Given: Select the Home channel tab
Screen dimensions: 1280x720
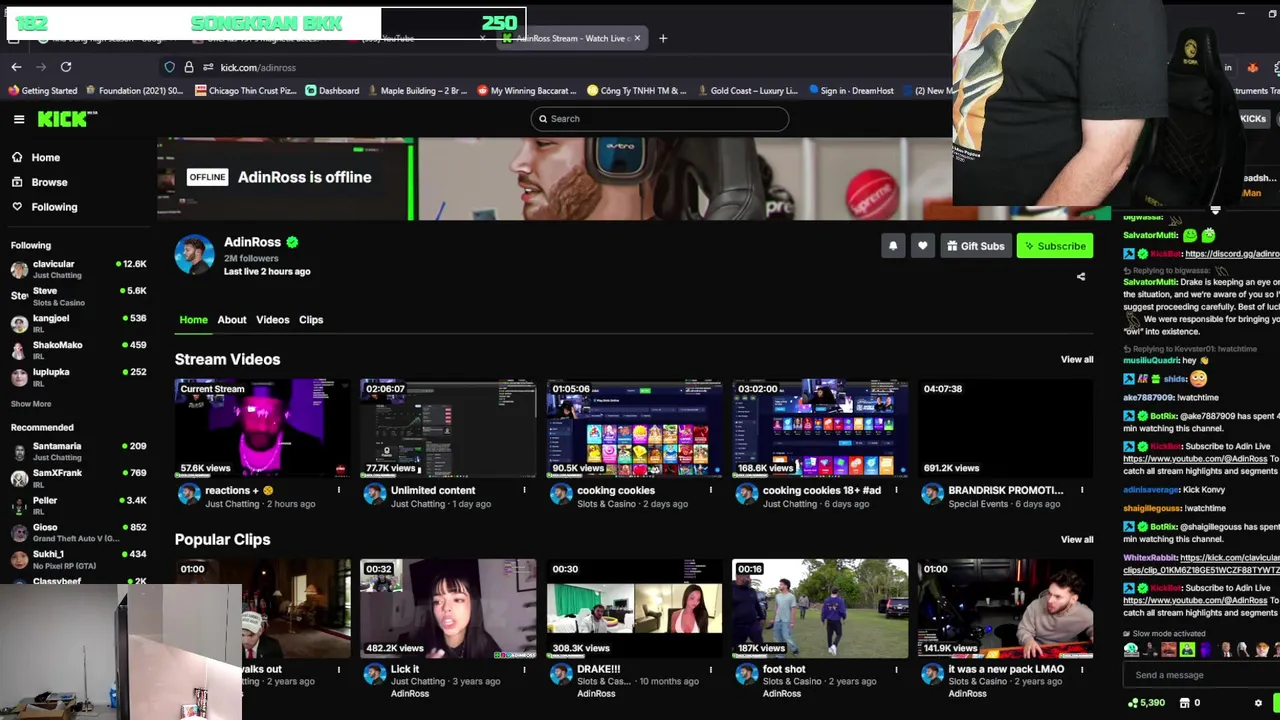Looking at the screenshot, I should coord(194,320).
